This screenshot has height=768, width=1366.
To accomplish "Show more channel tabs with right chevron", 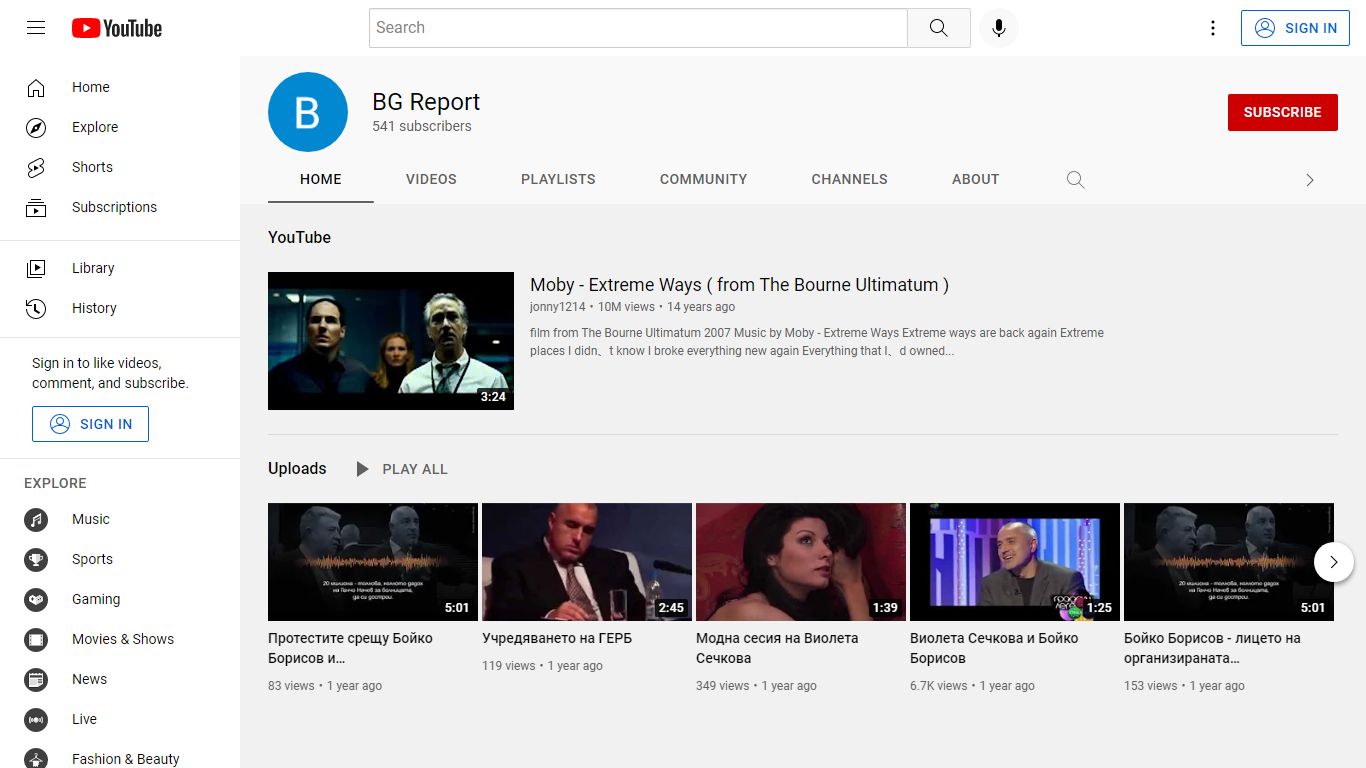I will [1310, 180].
